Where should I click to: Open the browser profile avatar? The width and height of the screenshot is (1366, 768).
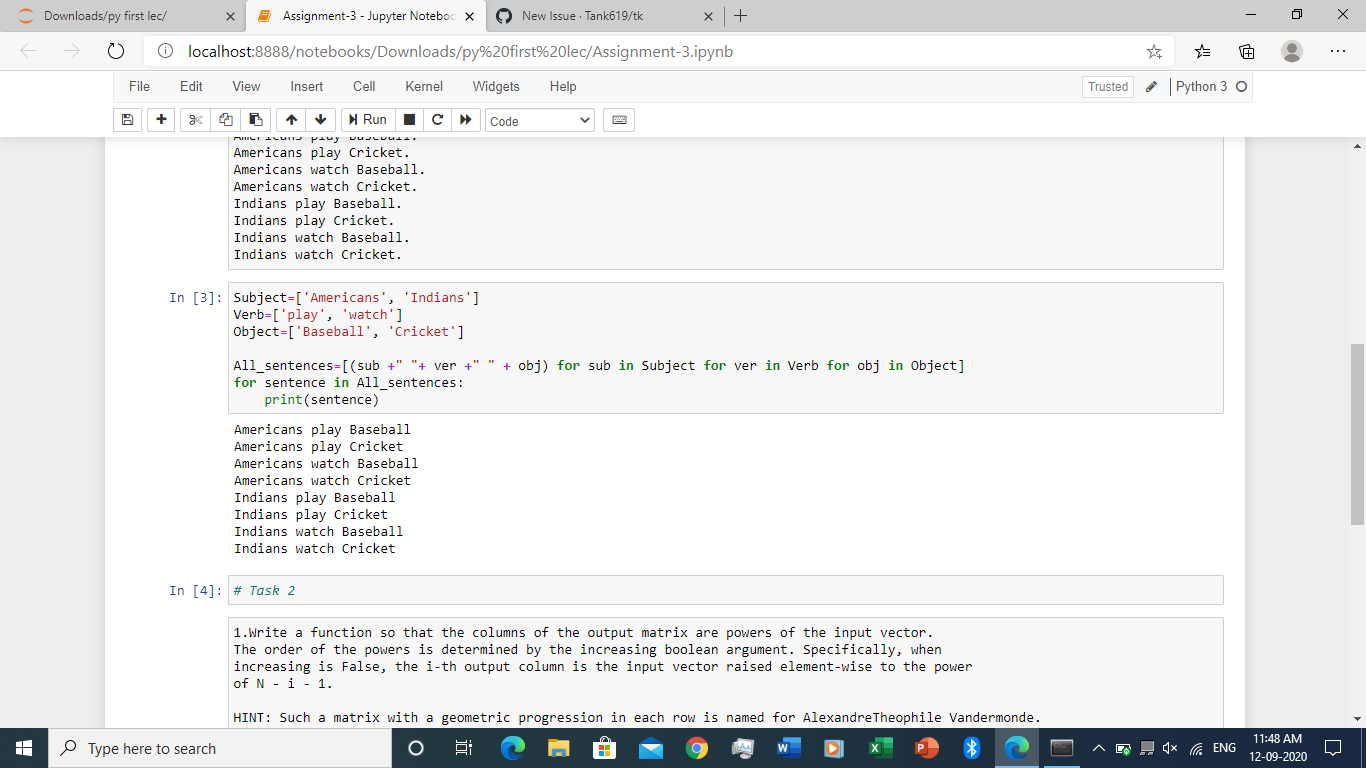point(1292,51)
